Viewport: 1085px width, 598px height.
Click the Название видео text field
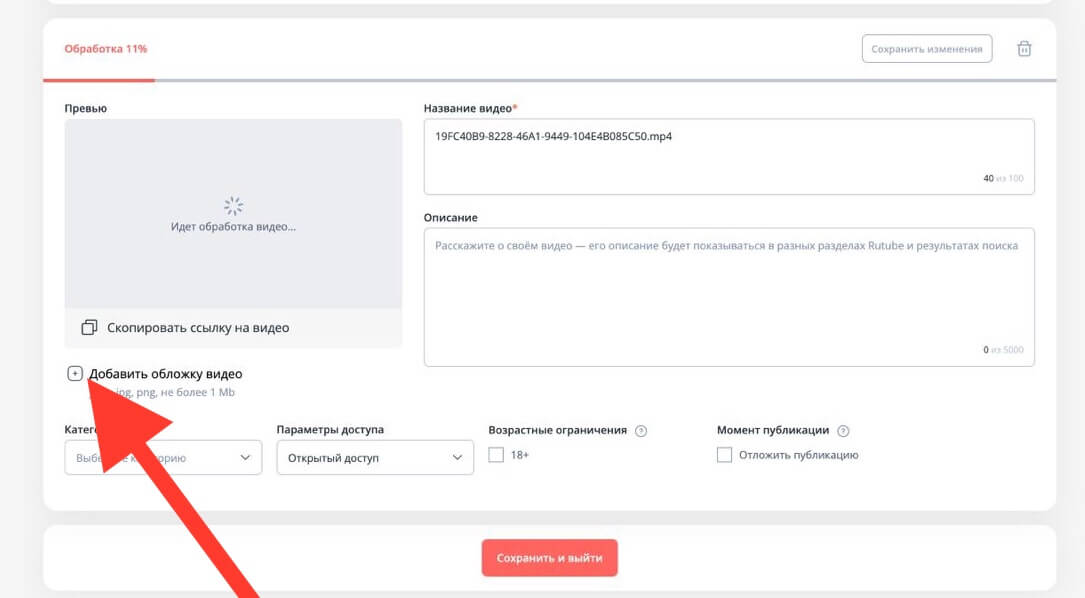pos(728,156)
